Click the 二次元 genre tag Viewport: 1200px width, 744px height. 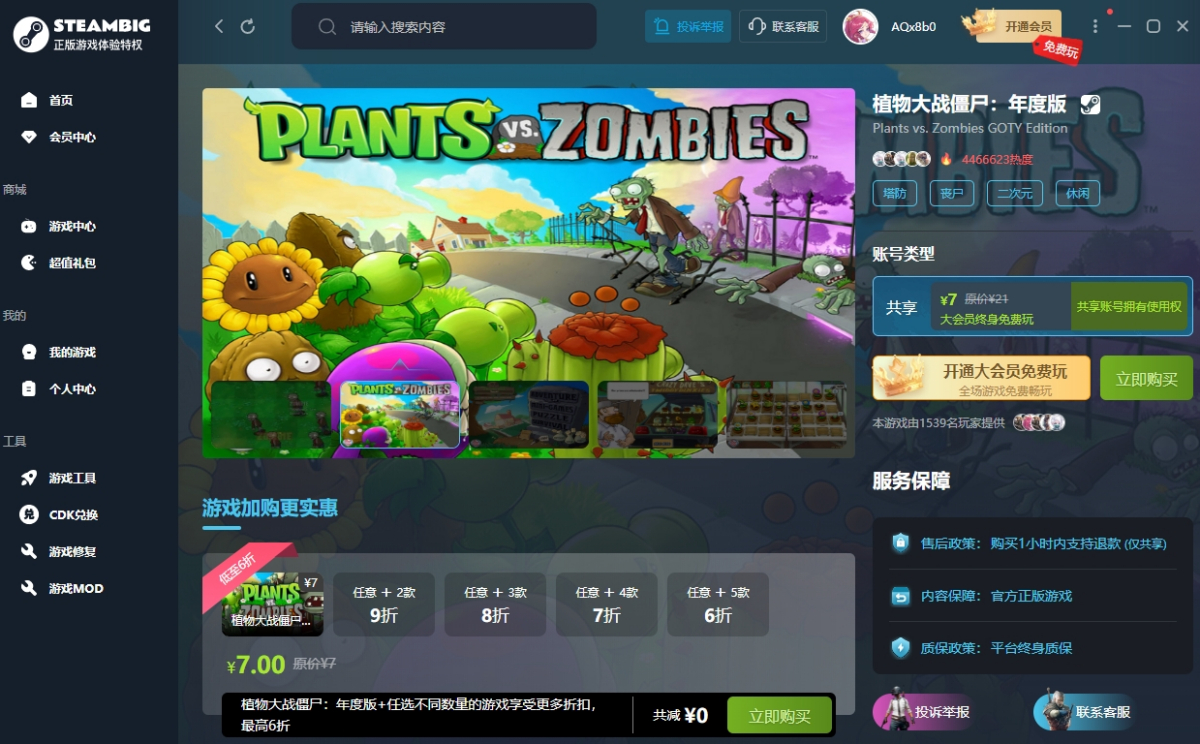pos(1015,193)
